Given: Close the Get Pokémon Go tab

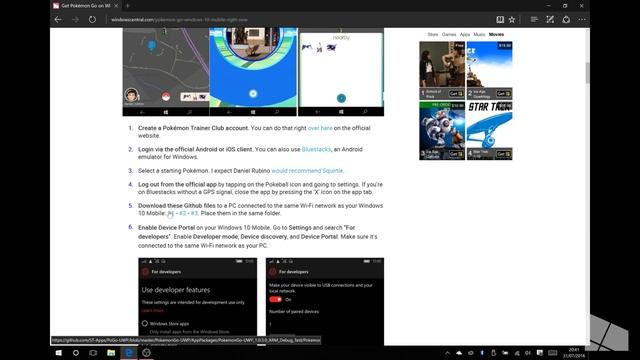Looking at the screenshot, I should [116, 6].
